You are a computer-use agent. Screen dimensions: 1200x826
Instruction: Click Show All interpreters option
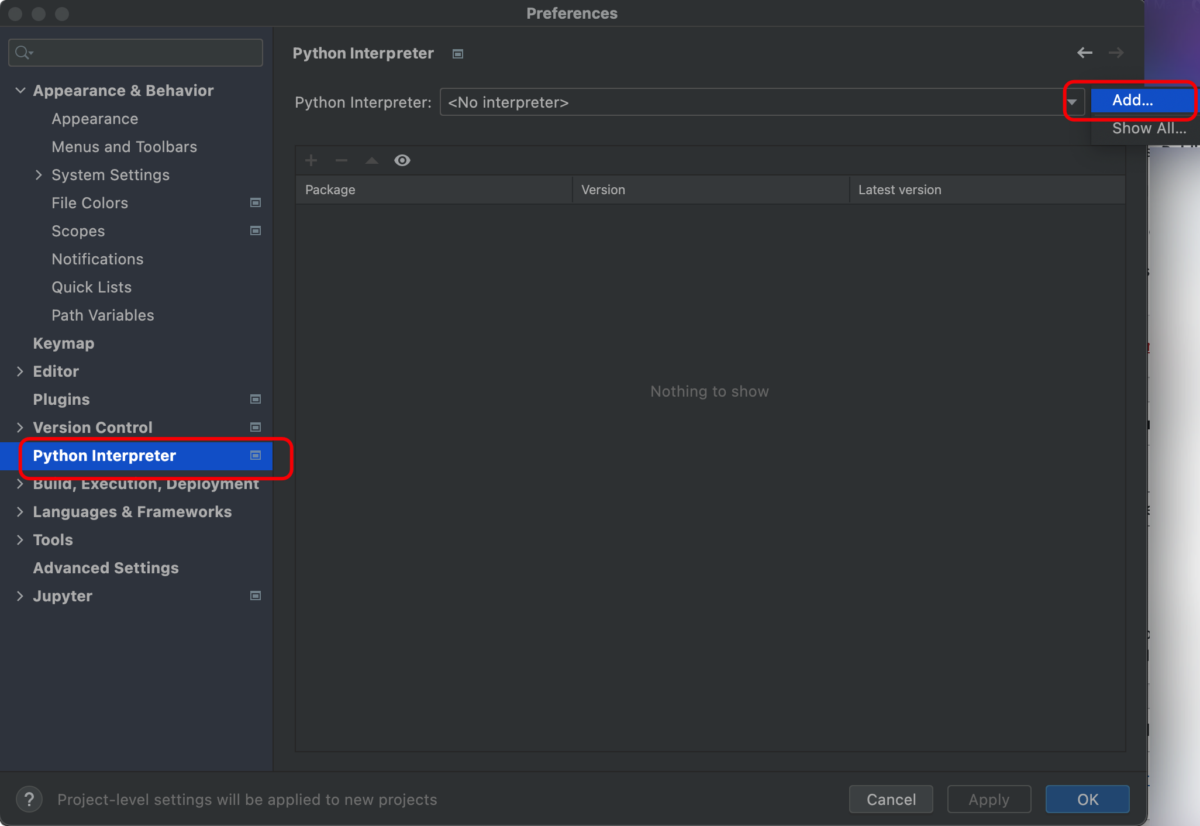click(1148, 128)
